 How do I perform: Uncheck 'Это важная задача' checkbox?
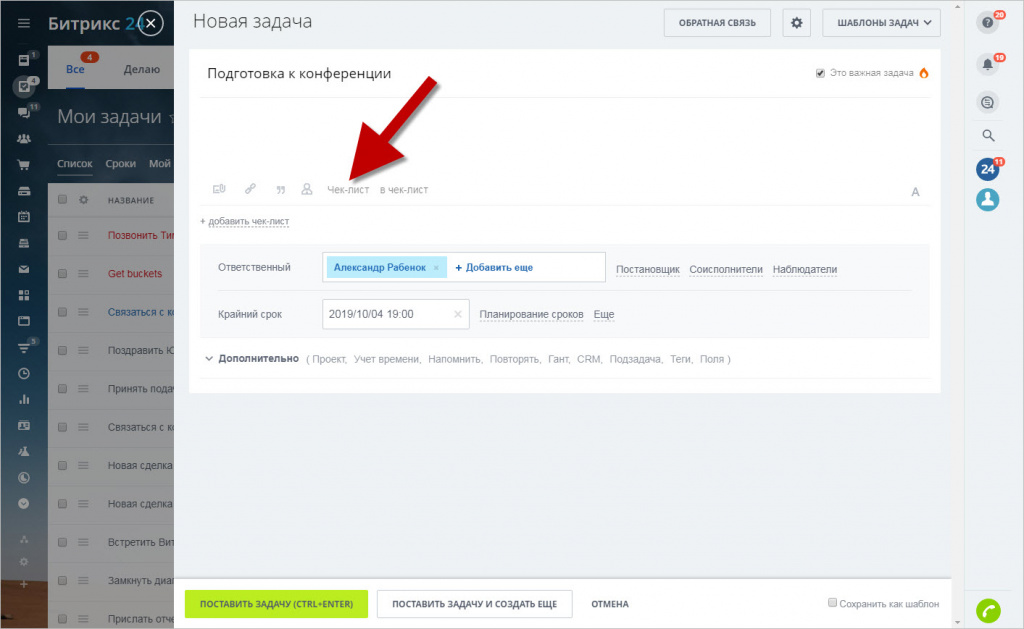pyautogui.click(x=821, y=73)
